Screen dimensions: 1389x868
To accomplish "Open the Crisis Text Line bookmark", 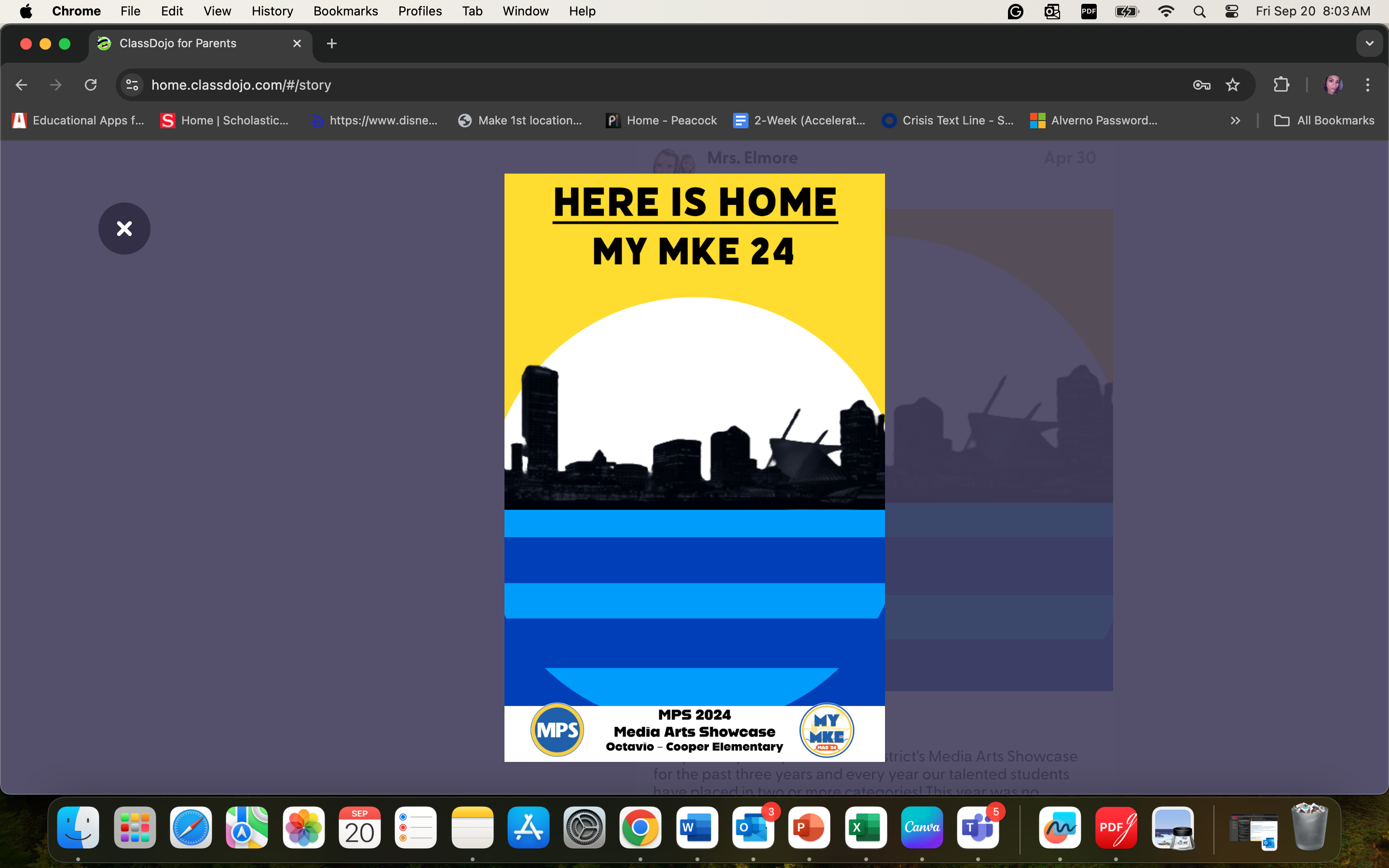I will tap(948, 121).
